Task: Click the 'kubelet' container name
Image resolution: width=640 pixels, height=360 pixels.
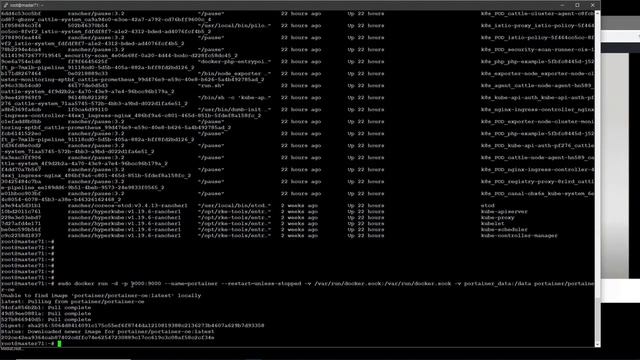Action: pos(493,224)
